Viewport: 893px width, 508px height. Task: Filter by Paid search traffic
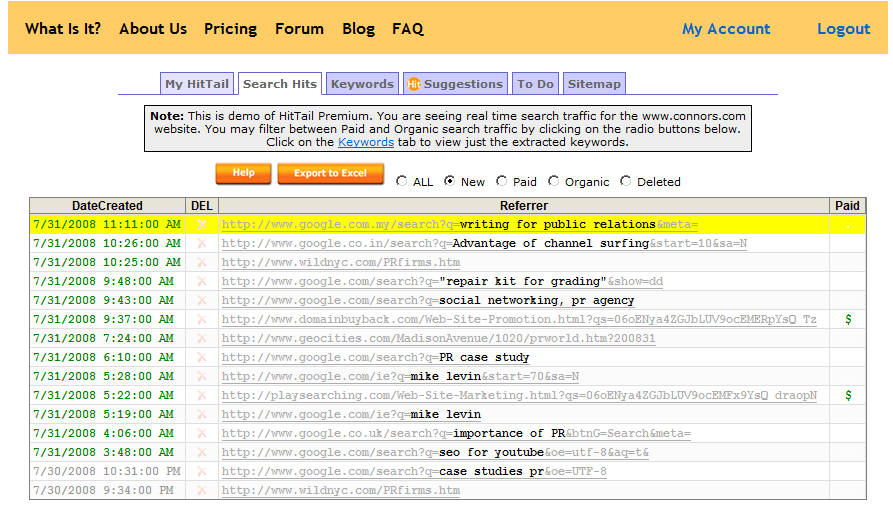(501, 181)
